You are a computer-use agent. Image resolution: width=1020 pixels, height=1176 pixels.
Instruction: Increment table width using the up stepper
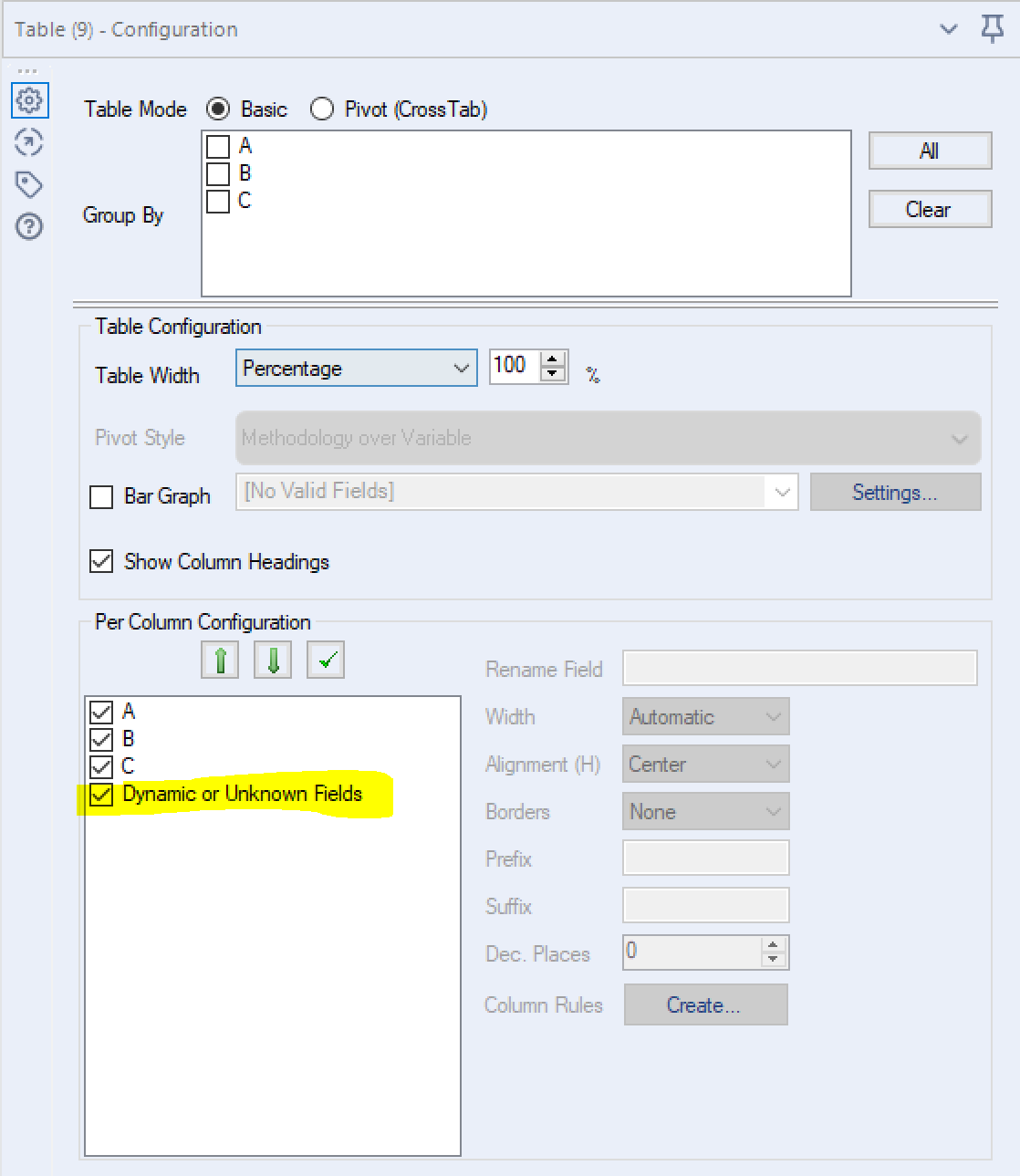(554, 359)
